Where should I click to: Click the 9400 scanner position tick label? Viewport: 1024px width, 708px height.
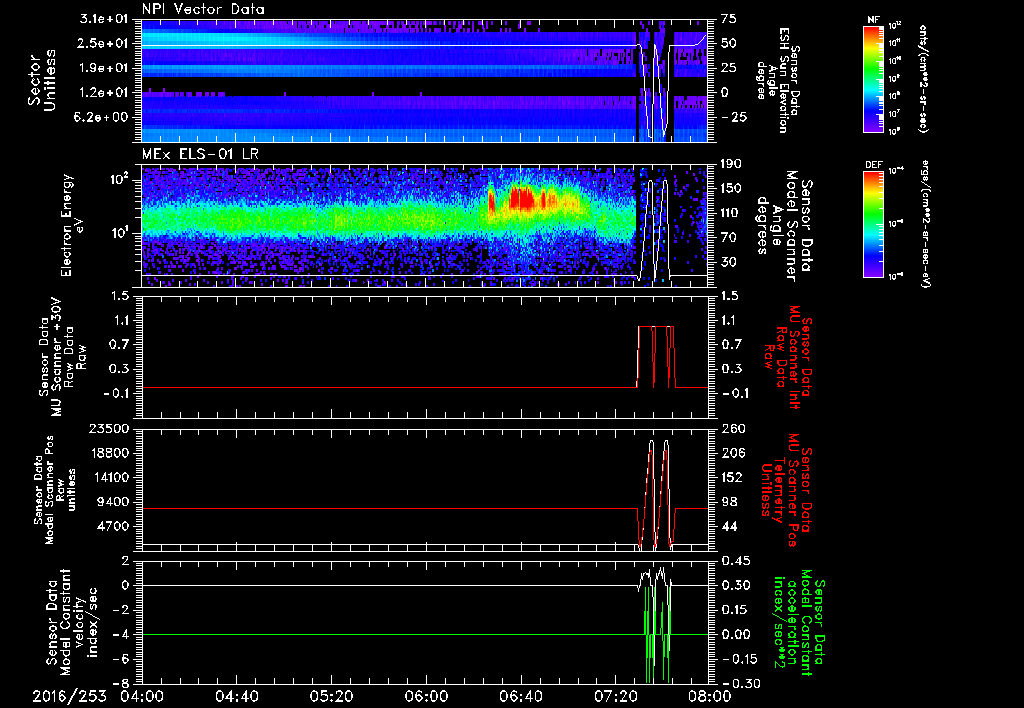(x=112, y=502)
